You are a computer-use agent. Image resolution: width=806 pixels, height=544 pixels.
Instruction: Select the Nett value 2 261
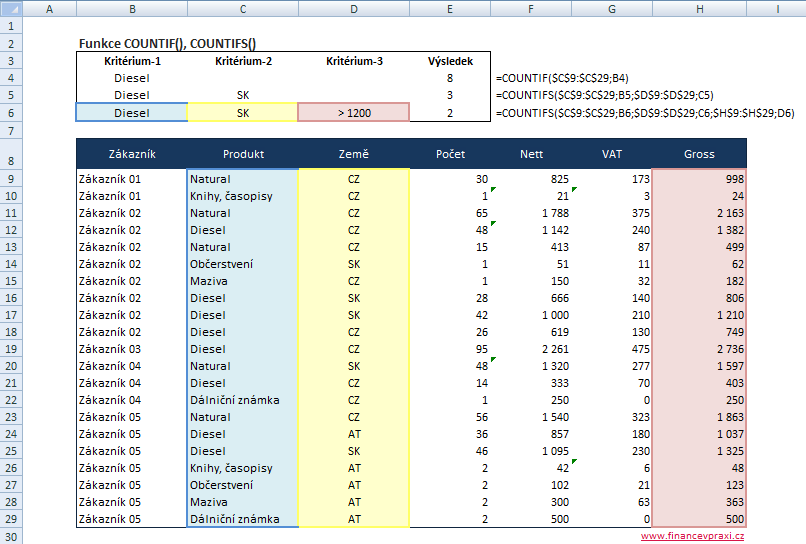pos(531,349)
